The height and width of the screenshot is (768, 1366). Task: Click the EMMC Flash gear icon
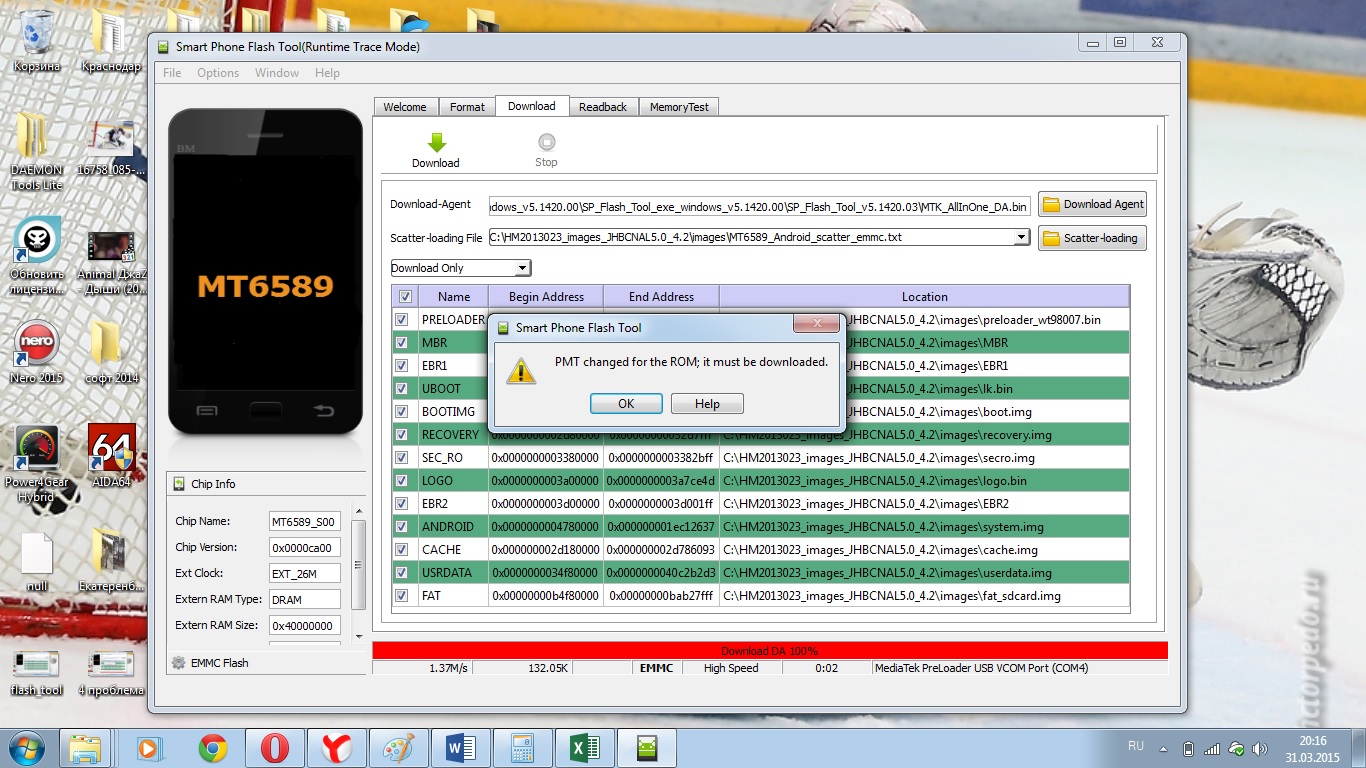(179, 662)
